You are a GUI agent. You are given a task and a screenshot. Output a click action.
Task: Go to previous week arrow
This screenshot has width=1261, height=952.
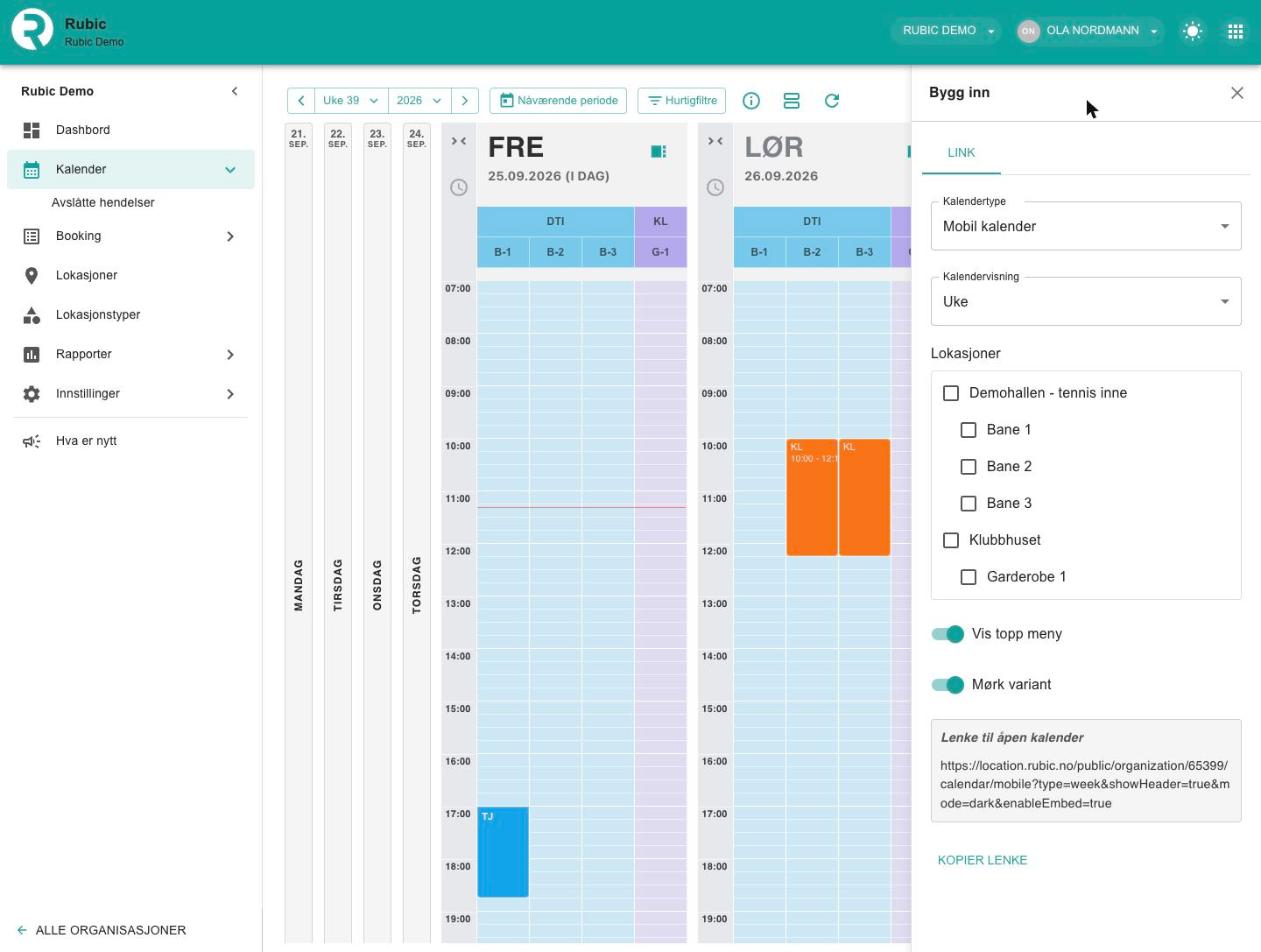click(301, 101)
